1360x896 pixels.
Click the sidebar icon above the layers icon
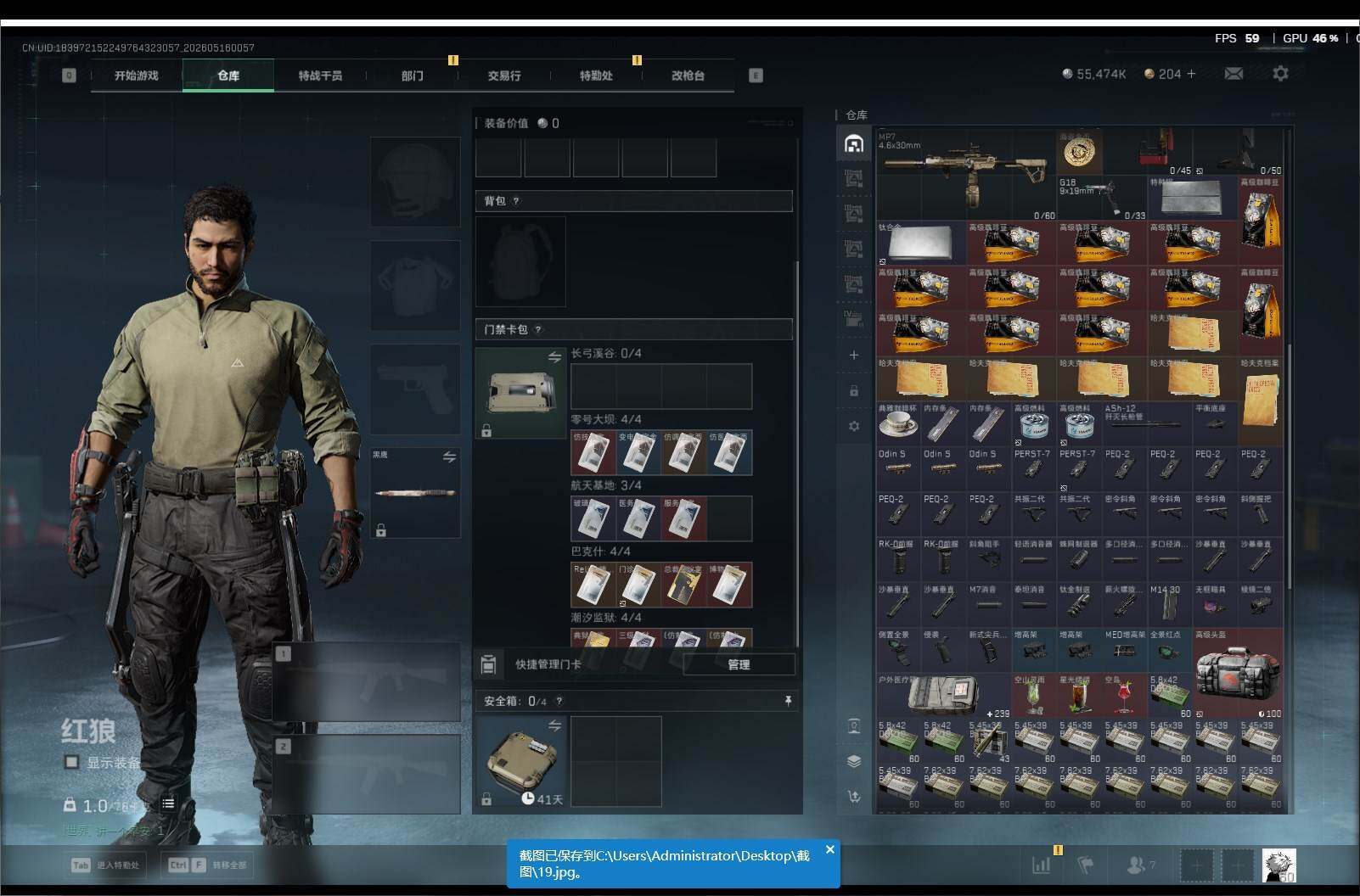854,726
